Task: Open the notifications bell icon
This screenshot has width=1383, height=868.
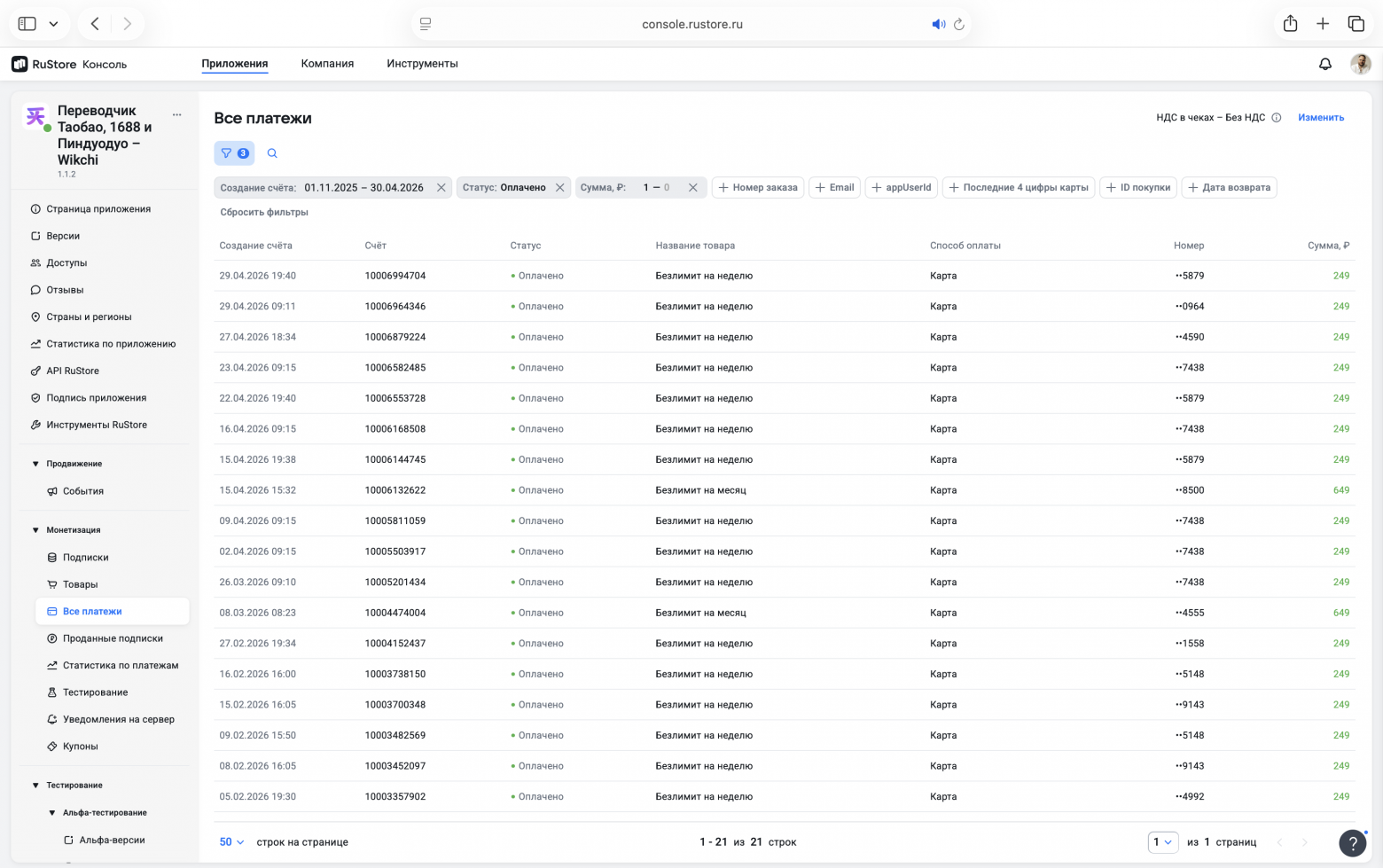Action: (1324, 64)
